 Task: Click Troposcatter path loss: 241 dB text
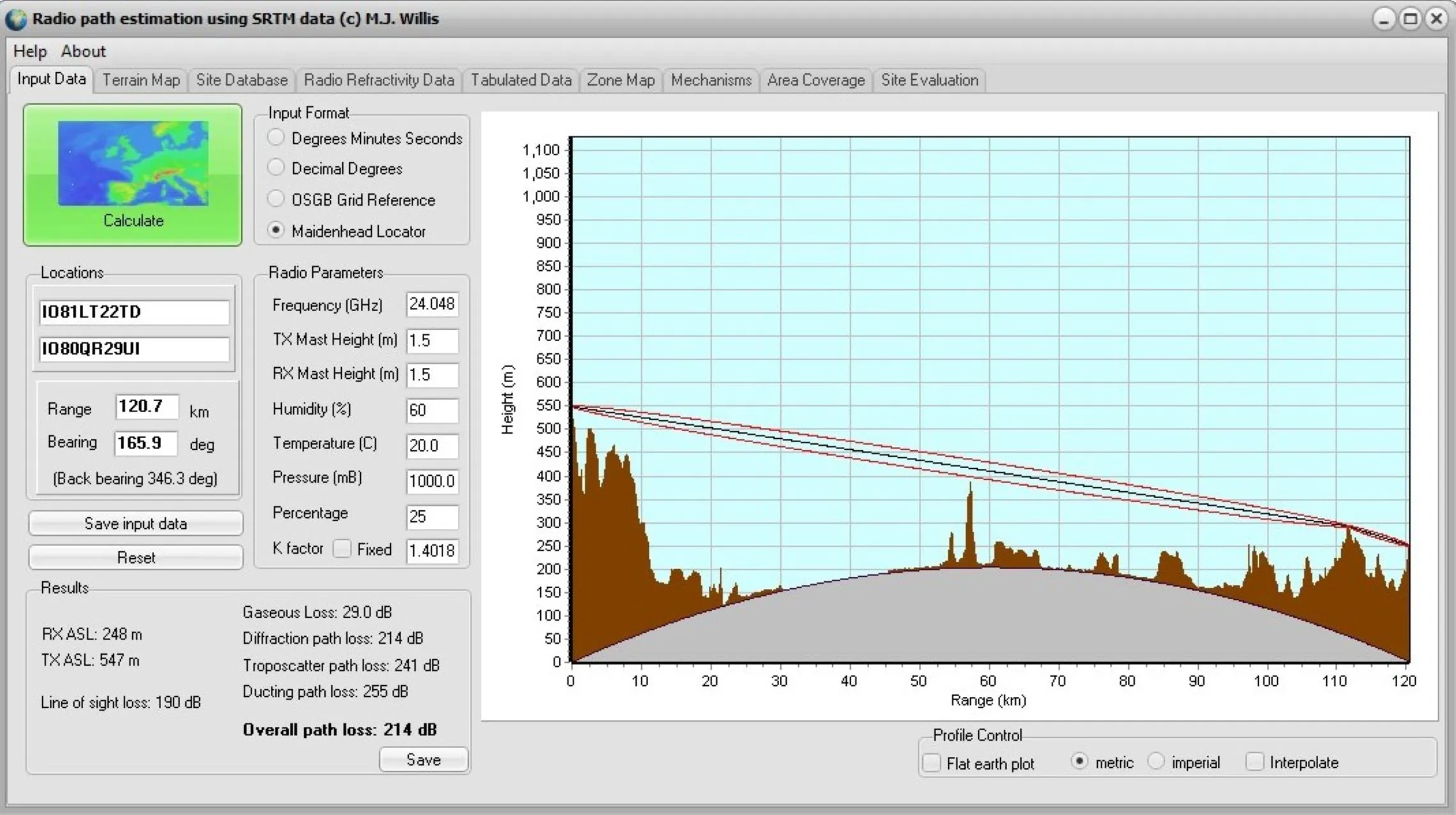(341, 666)
